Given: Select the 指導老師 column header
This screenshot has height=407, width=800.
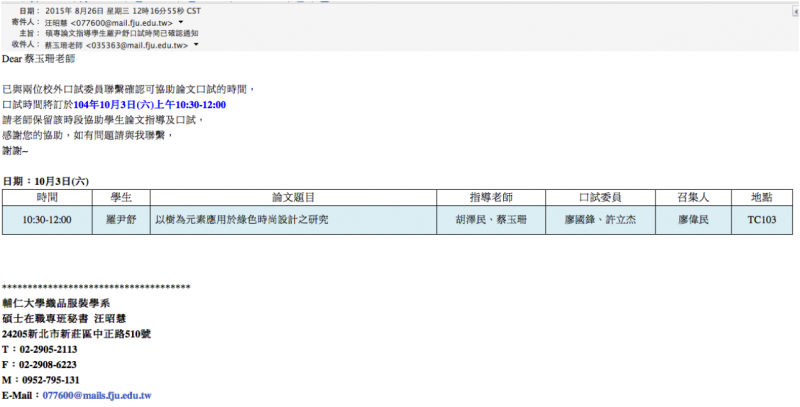Looking at the screenshot, I should pyautogui.click(x=490, y=198).
